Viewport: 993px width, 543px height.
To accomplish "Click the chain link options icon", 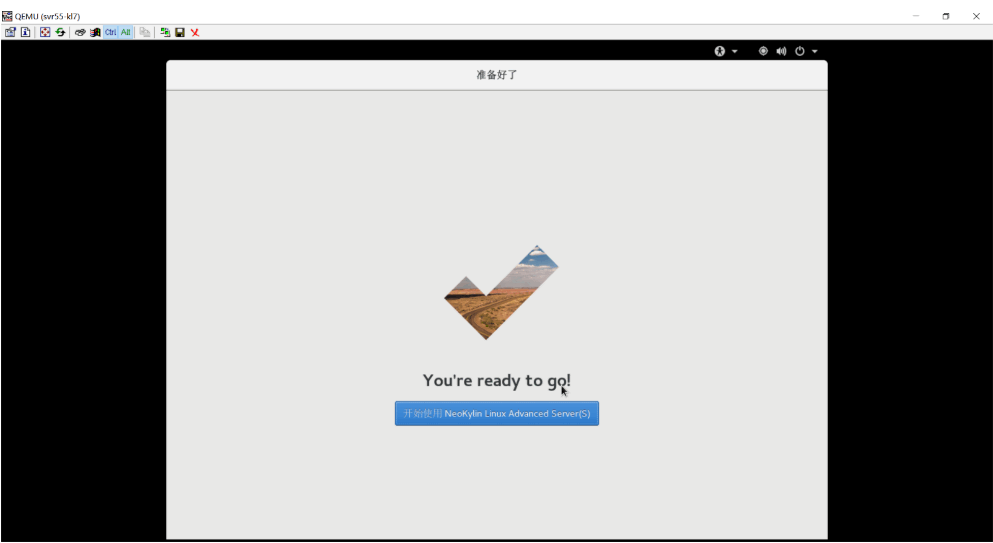I will click(x=80, y=32).
